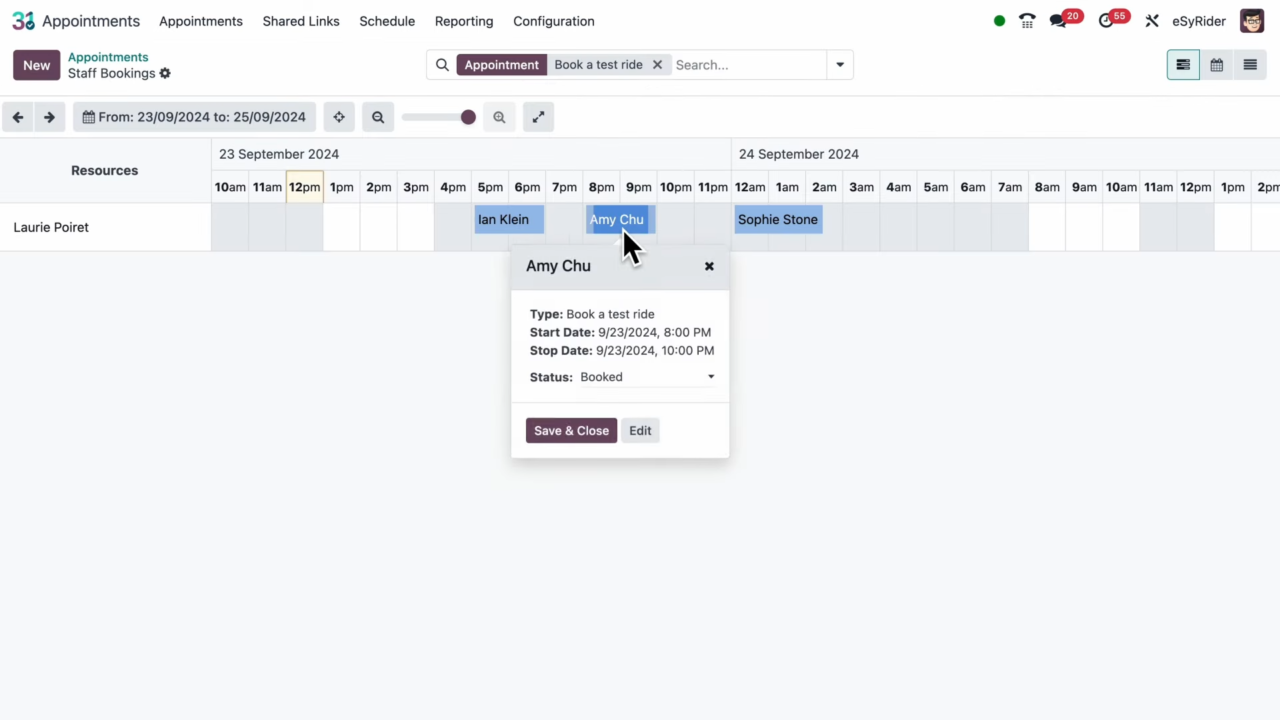Open the Reporting menu
The height and width of the screenshot is (720, 1280).
click(x=463, y=21)
